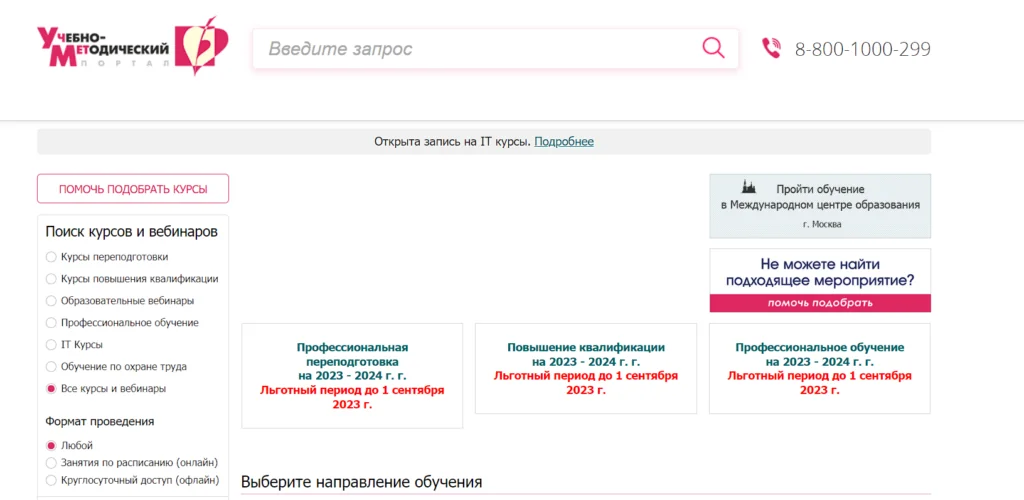Screen dimensions: 1024x500
Task: Click the pink помочь подобрать banner button
Action: pos(820,303)
